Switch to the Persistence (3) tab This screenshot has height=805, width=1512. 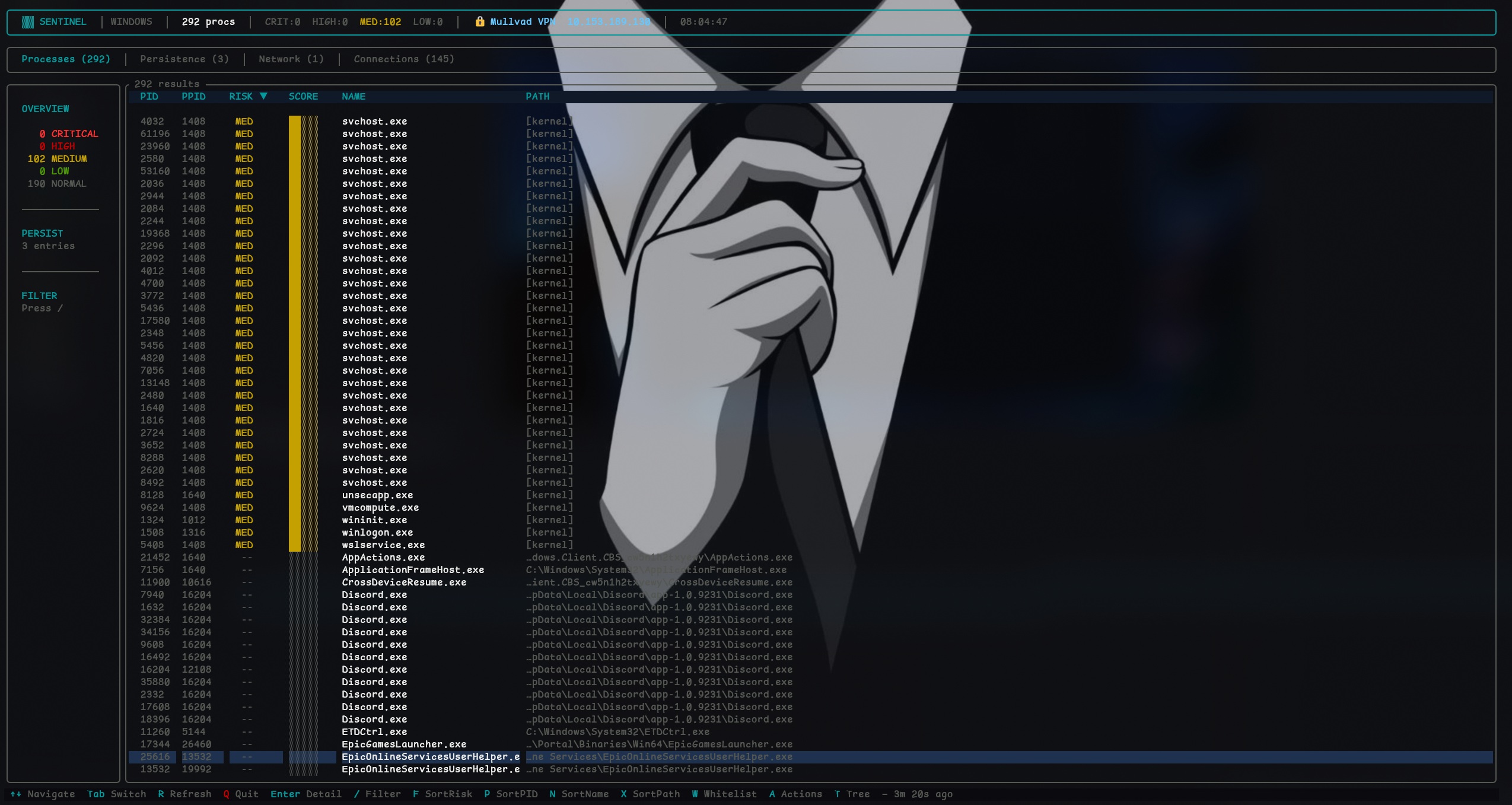(184, 59)
